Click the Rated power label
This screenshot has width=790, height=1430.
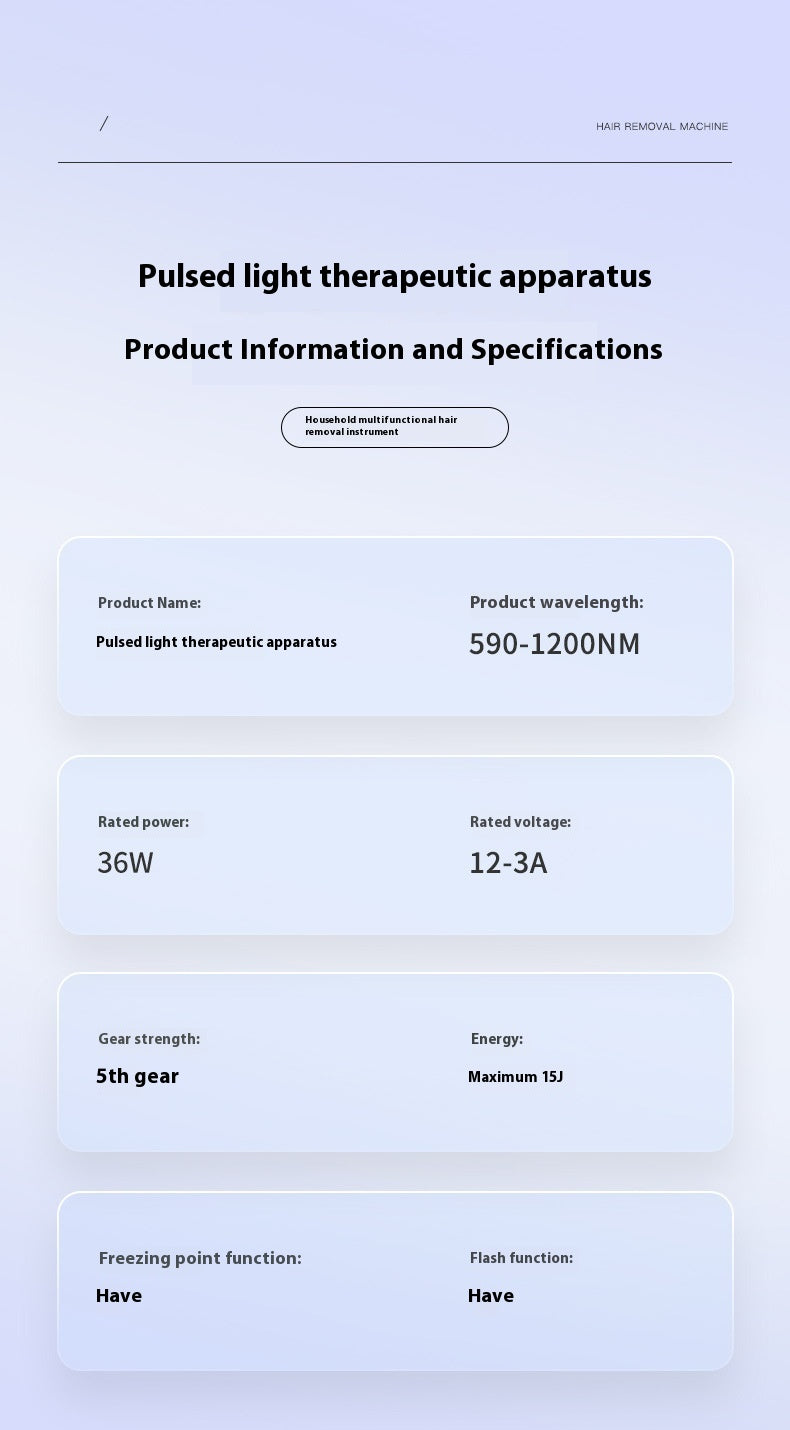143,822
